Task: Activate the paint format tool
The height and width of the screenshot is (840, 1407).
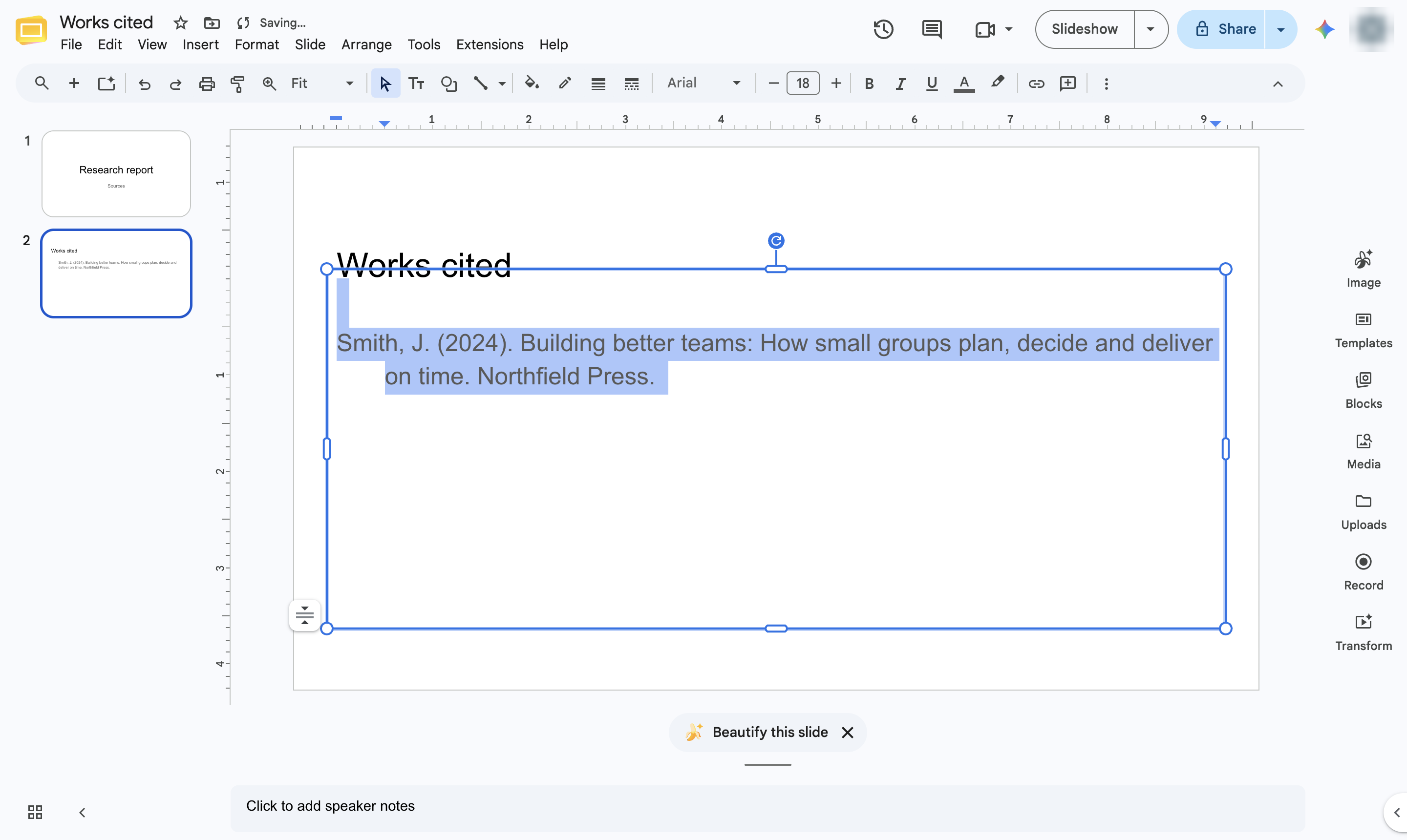Action: [x=237, y=84]
